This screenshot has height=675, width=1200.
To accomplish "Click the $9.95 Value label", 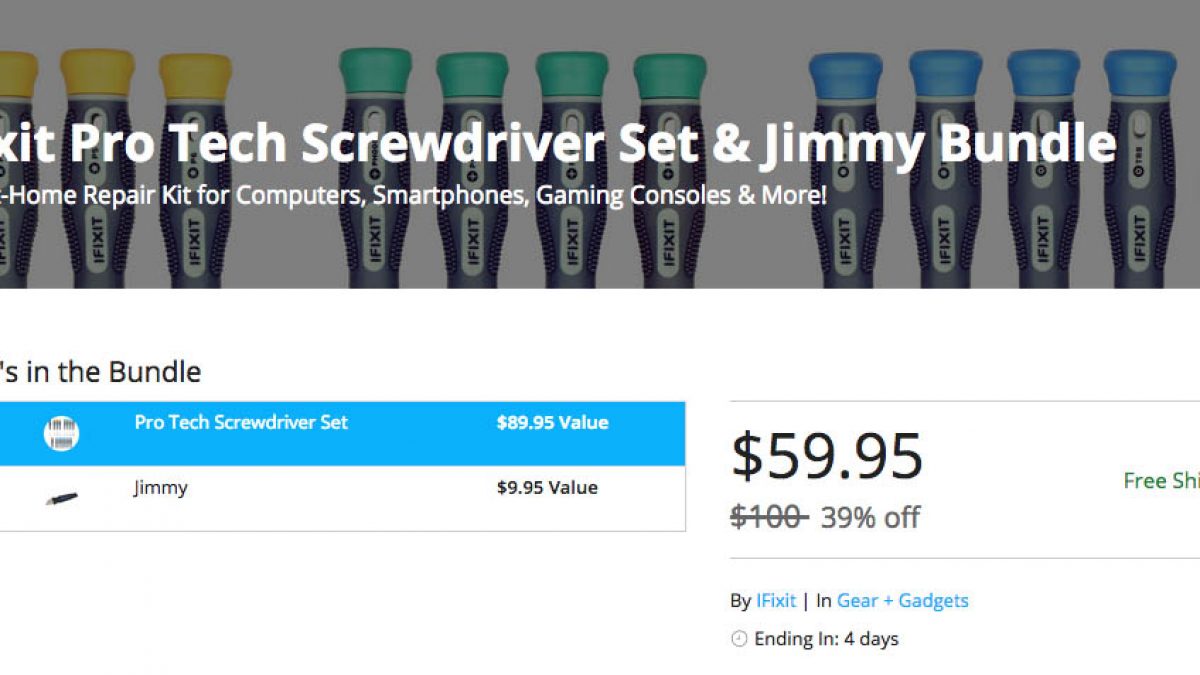I will (547, 488).
